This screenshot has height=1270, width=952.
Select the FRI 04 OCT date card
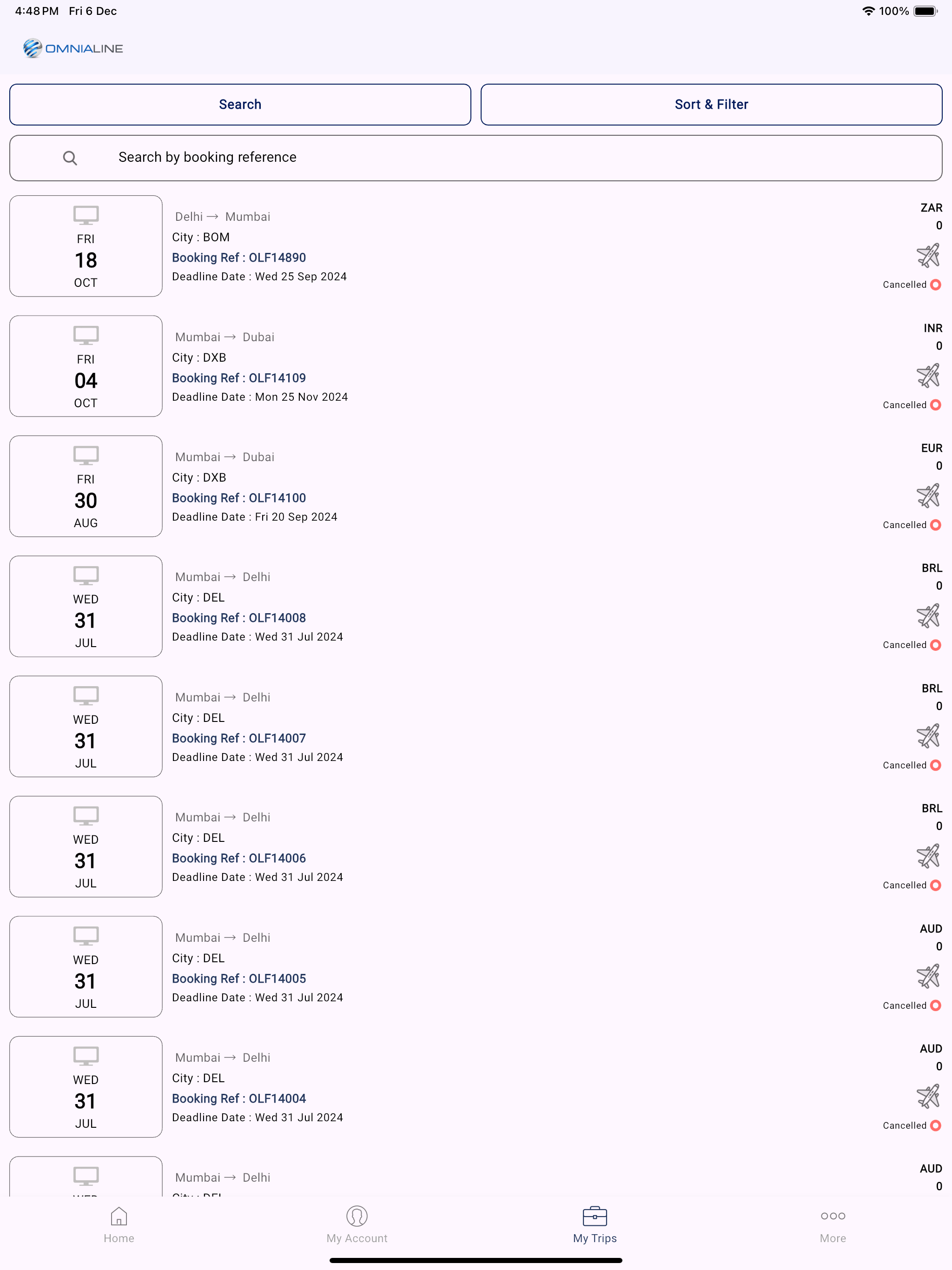[x=86, y=366]
